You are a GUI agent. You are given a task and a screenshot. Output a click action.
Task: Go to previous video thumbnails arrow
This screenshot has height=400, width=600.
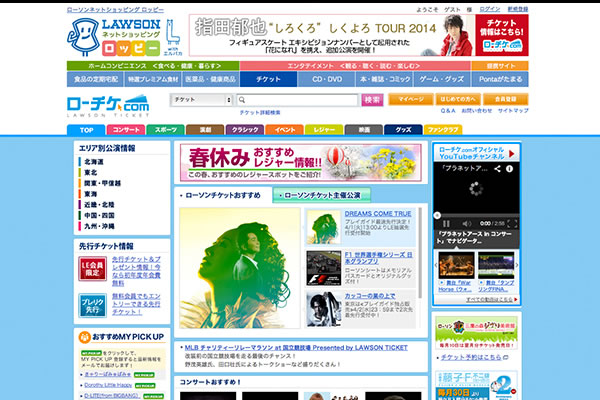[436, 265]
